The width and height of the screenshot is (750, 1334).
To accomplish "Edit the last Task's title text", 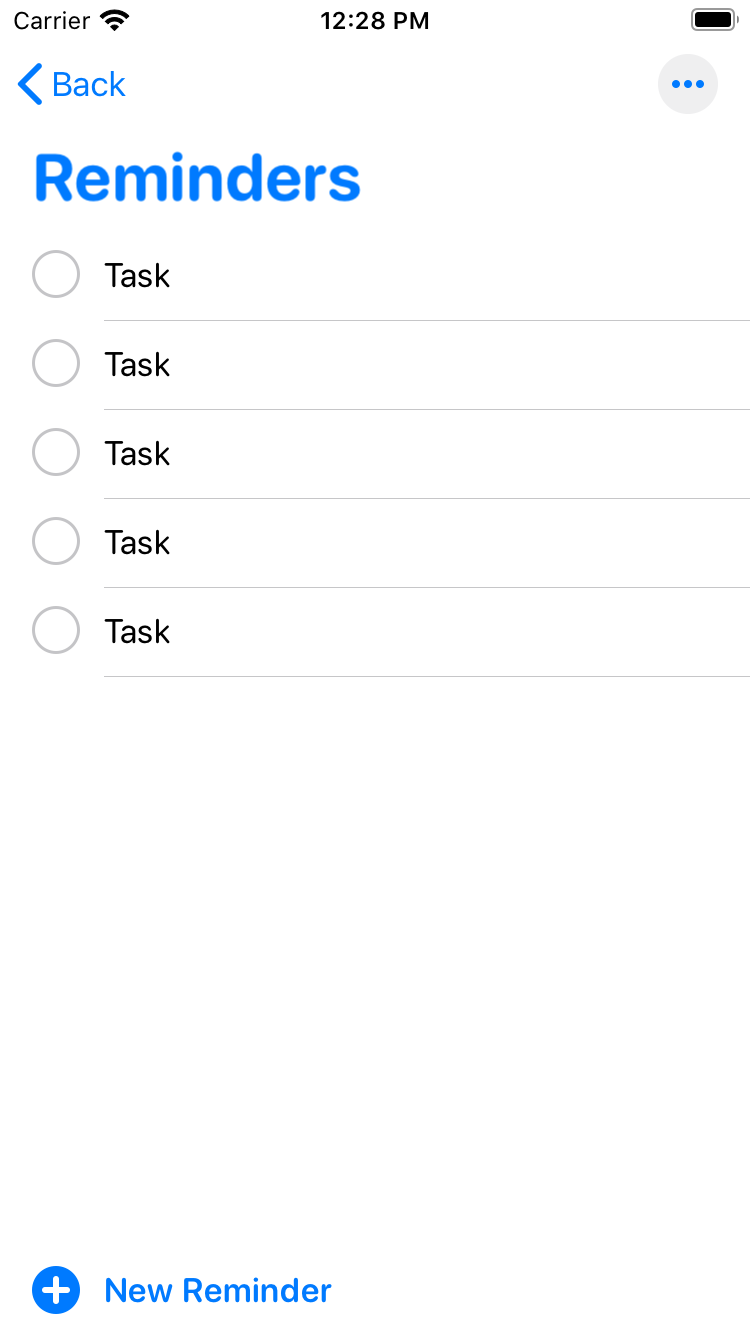I will click(x=137, y=631).
